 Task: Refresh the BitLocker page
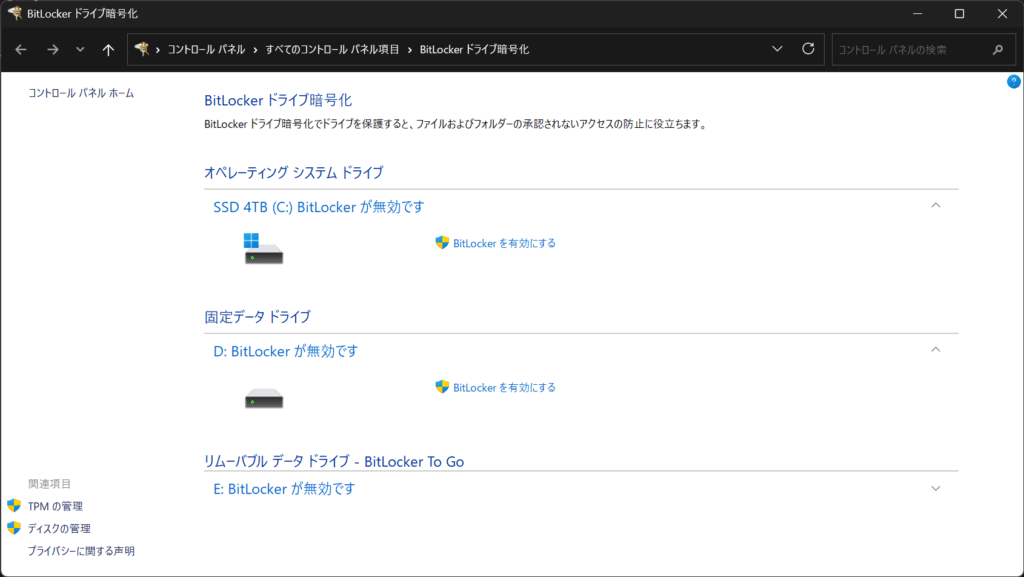(x=808, y=49)
